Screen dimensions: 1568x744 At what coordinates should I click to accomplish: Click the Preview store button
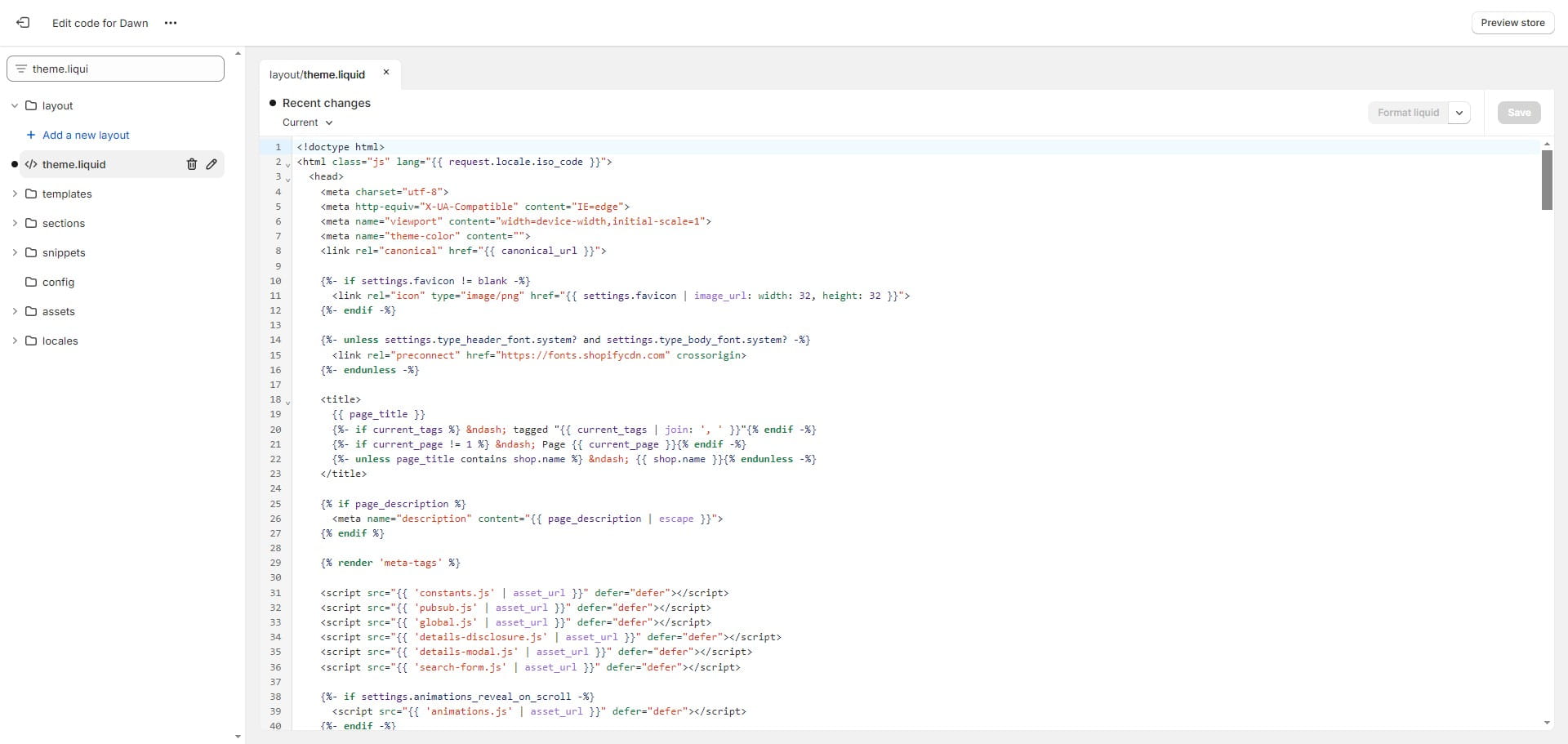click(1513, 22)
